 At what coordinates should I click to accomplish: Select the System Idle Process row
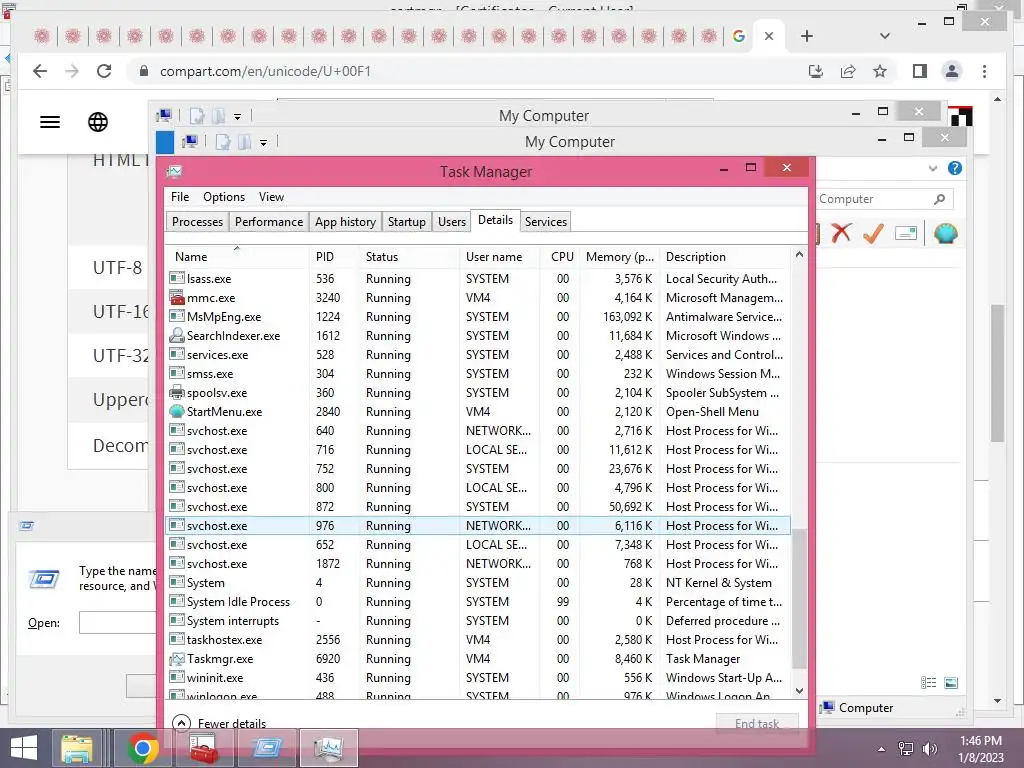(477, 601)
